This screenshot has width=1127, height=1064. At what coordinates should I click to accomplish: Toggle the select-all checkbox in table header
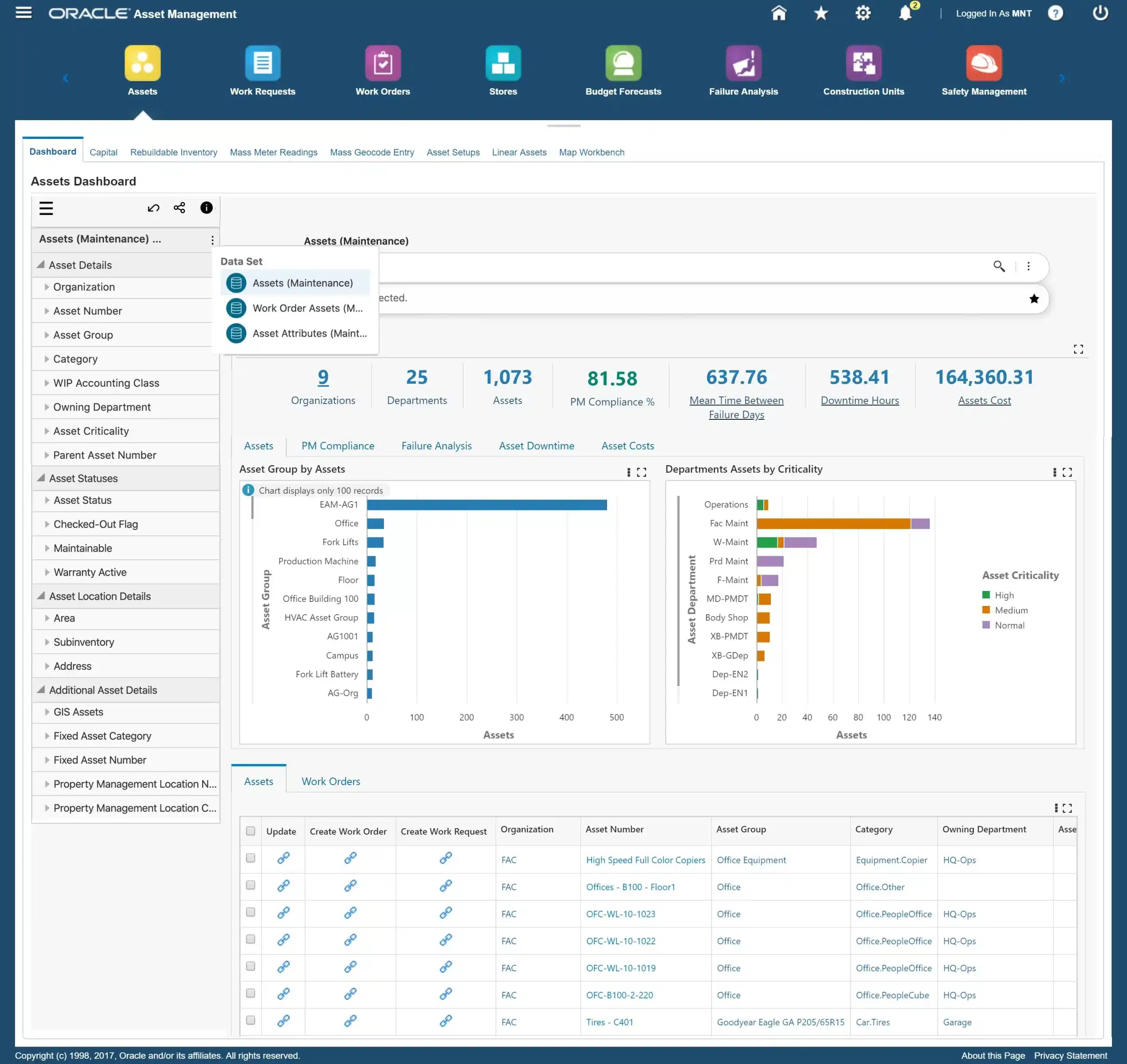pyautogui.click(x=250, y=830)
